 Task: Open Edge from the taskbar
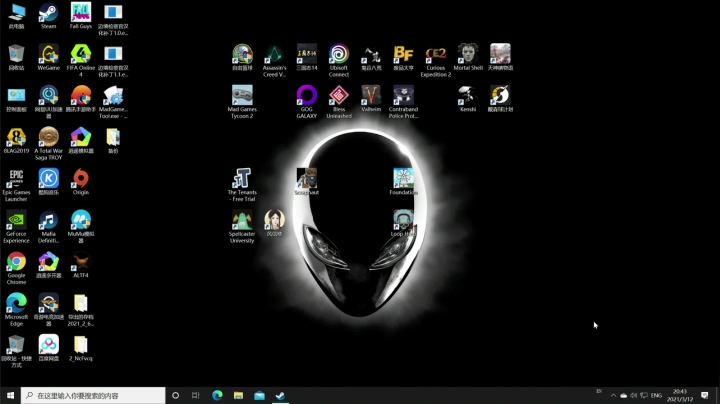(217, 395)
